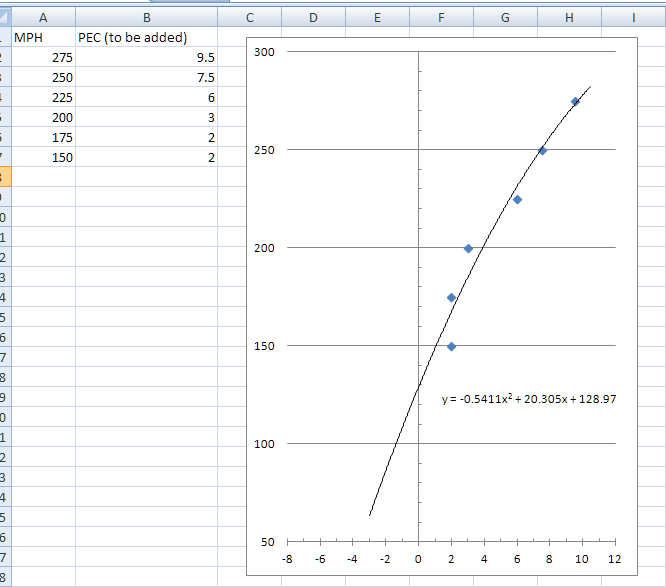Screen dimensions: 666x587
Task: Click the horizontal axis label 0
Action: 418,559
